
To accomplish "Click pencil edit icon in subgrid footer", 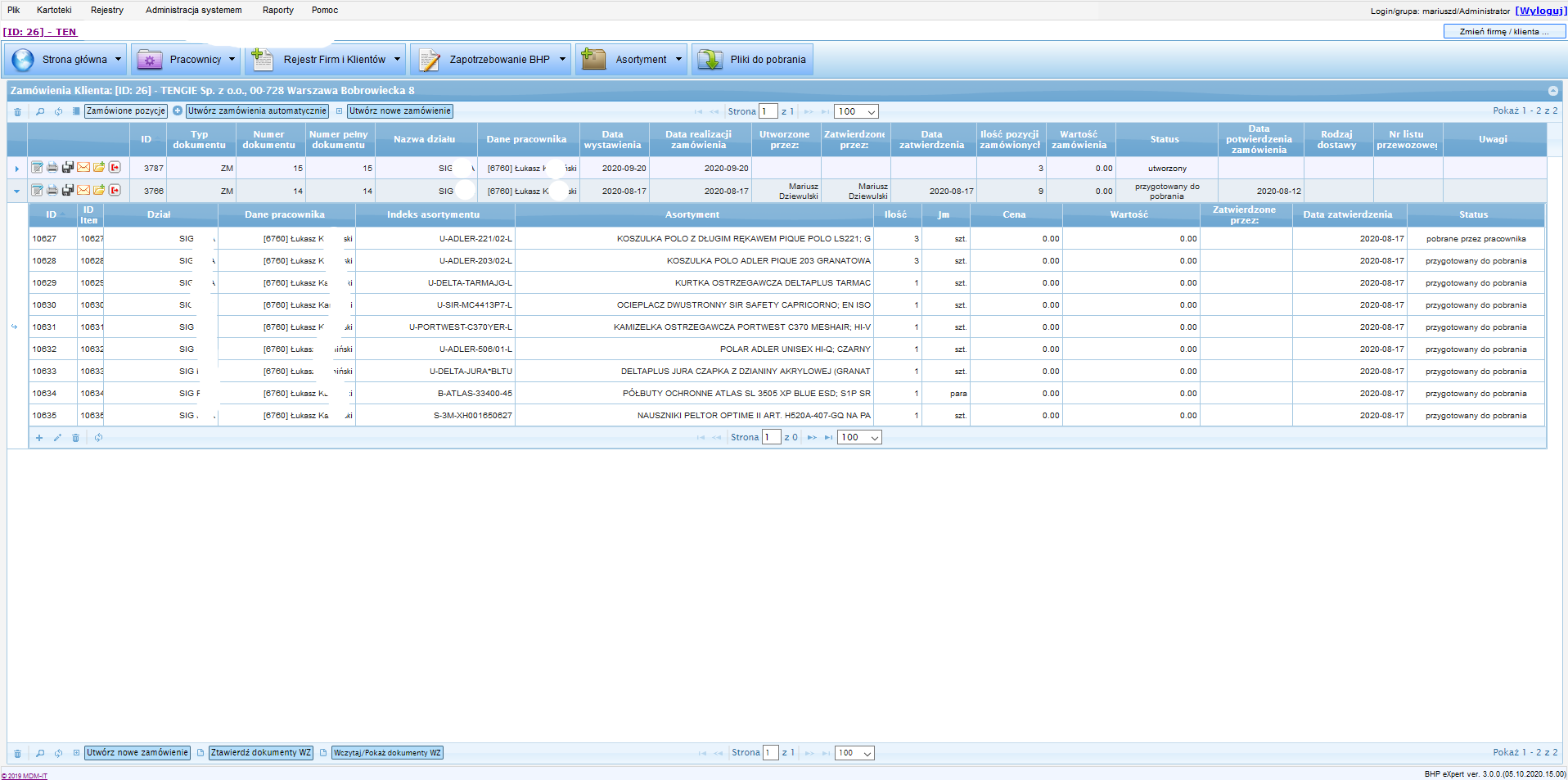I will pyautogui.click(x=57, y=438).
